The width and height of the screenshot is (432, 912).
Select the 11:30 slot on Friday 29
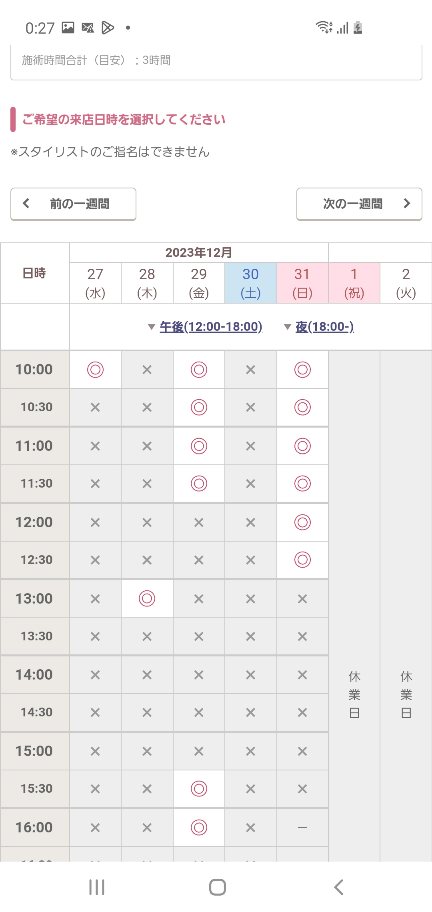(199, 483)
